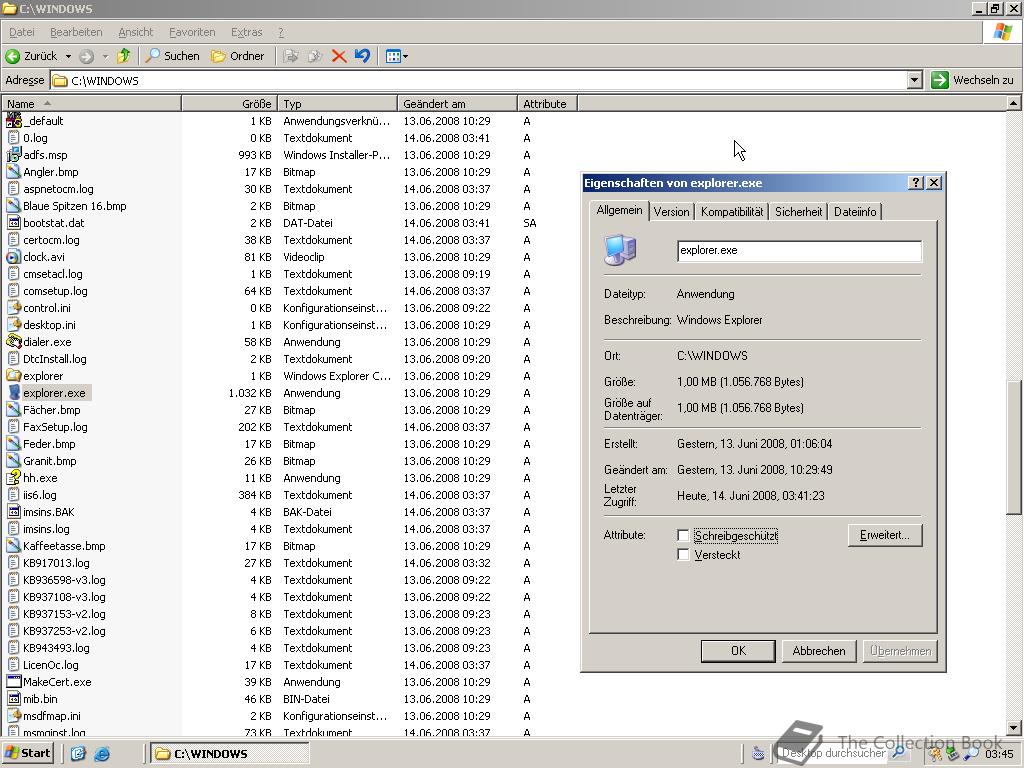Viewport: 1024px width, 768px height.
Task: Click the Abbrechen button
Action: pyautogui.click(x=819, y=650)
